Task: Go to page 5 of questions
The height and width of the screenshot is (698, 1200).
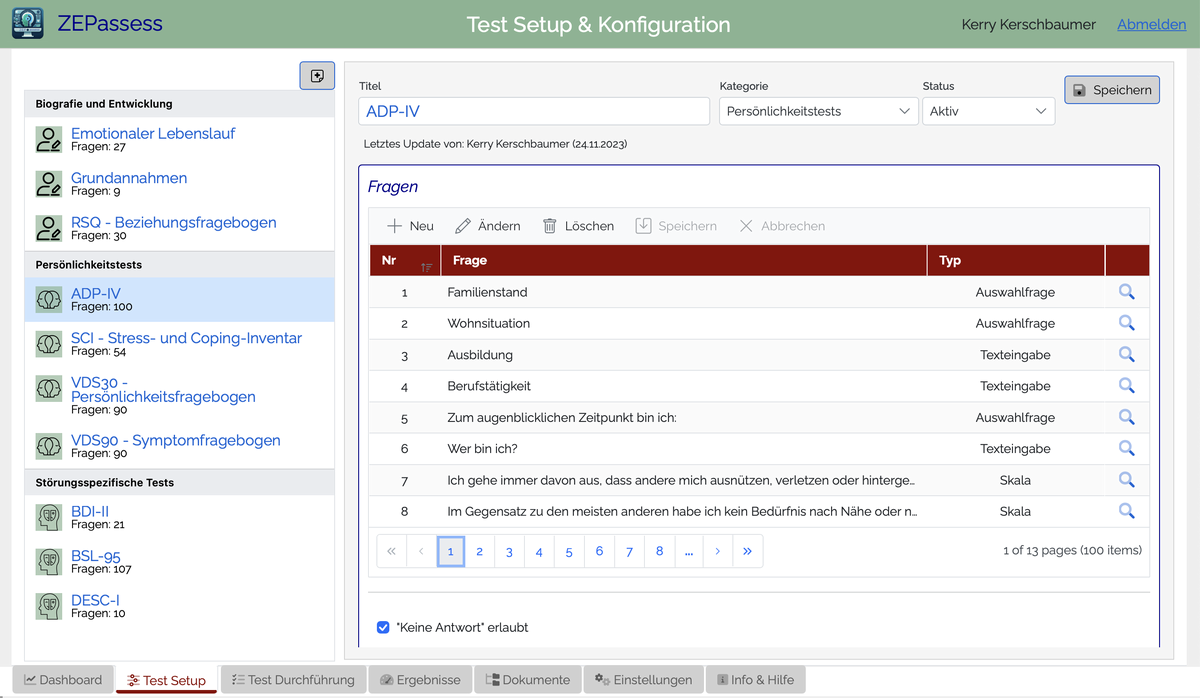Action: 569,551
